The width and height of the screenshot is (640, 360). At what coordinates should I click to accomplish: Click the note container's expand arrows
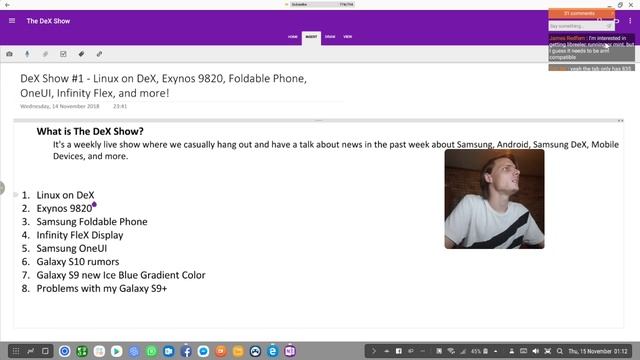pyautogui.click(x=620, y=120)
